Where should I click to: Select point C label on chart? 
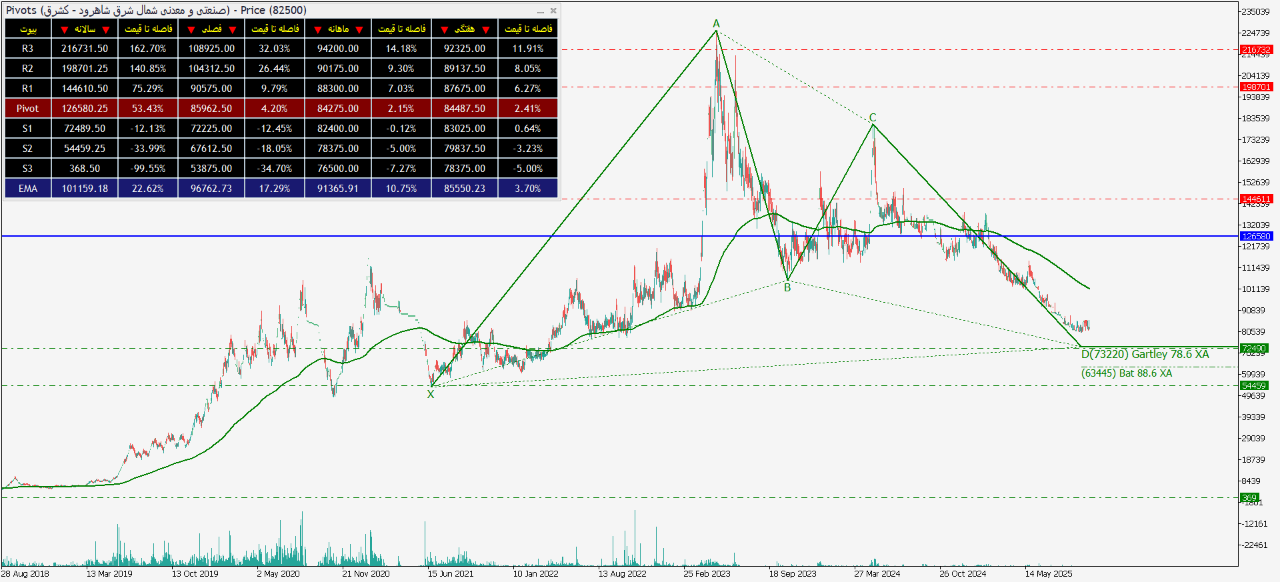click(x=872, y=118)
